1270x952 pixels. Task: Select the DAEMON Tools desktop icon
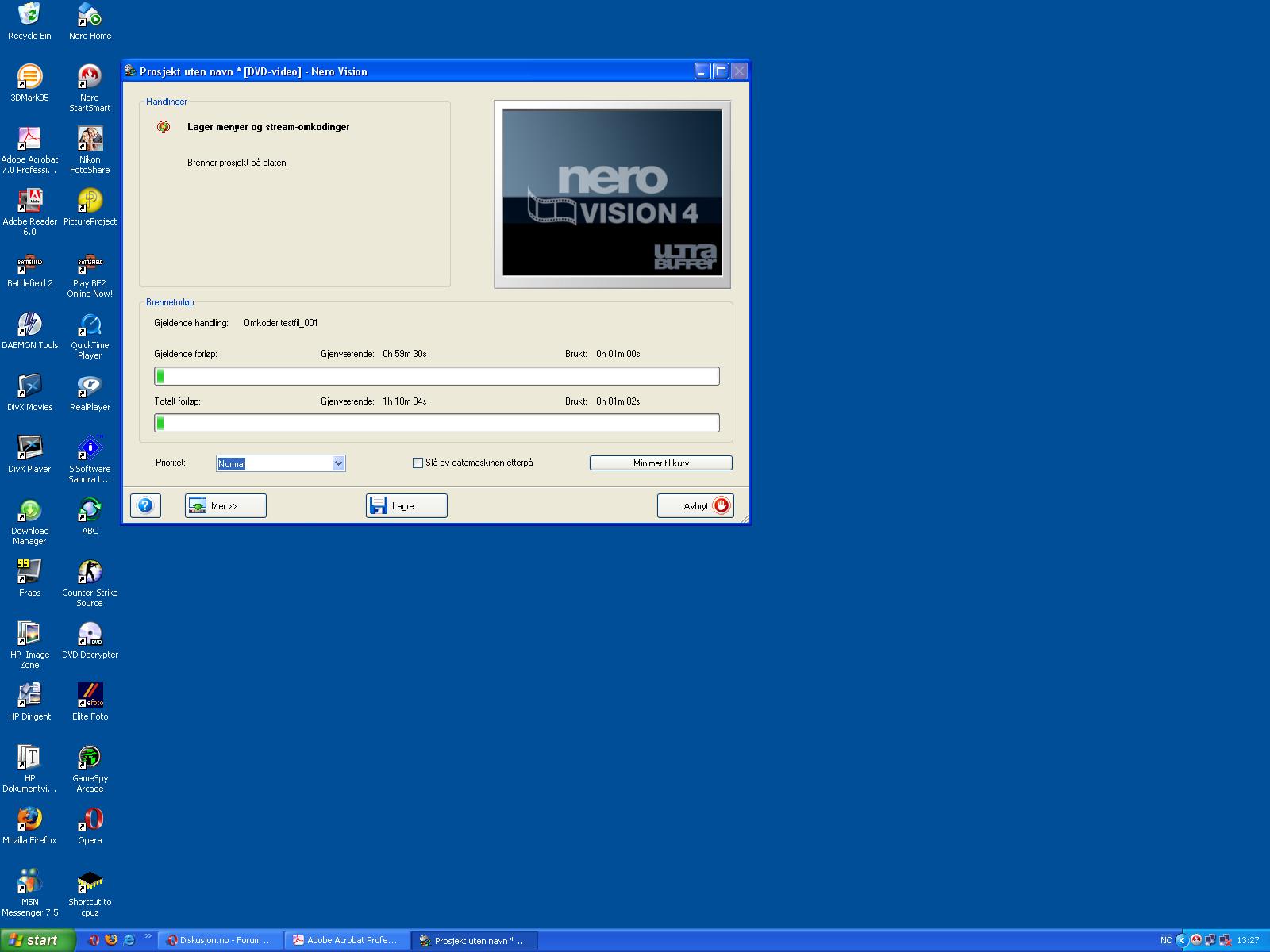29,332
